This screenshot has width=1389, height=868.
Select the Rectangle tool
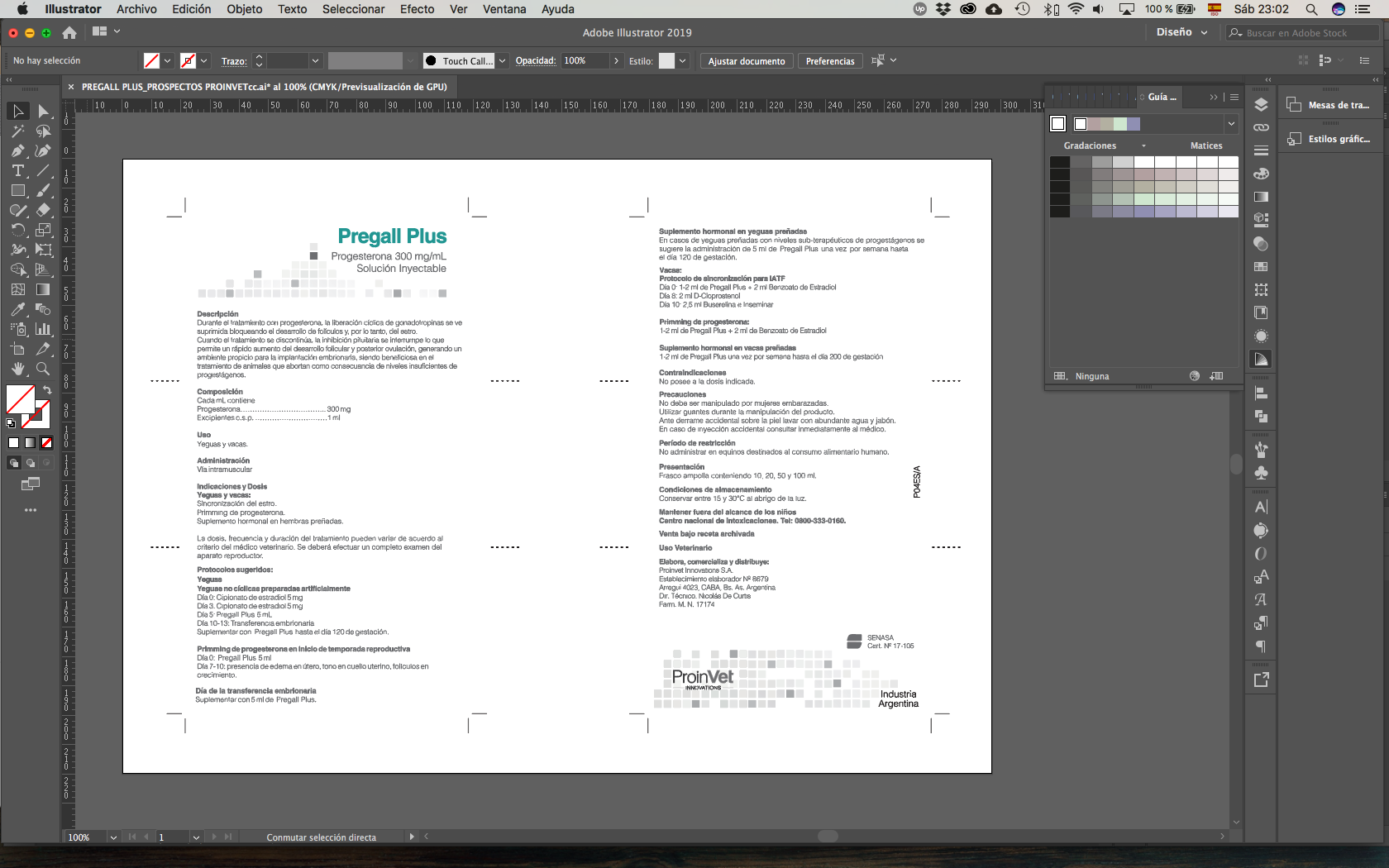pos(18,190)
